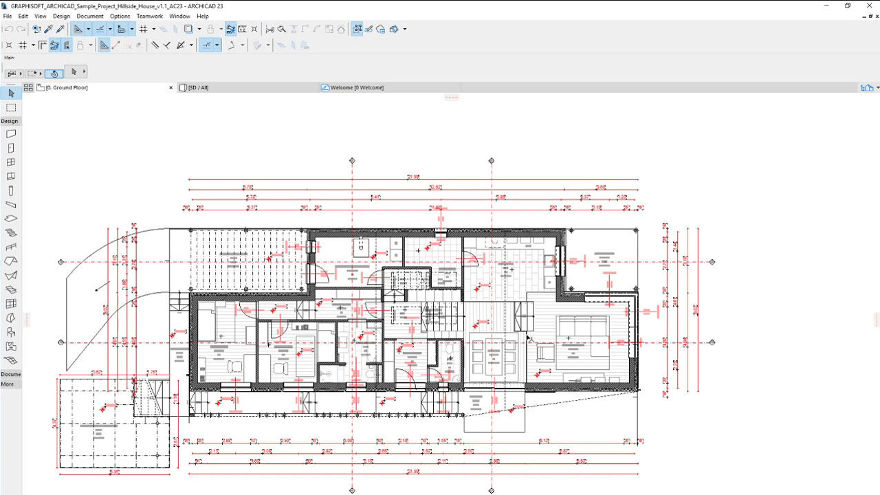The image size is (880, 495).
Task: Expand the 3D view options dropdown arrow
Action: (405, 30)
